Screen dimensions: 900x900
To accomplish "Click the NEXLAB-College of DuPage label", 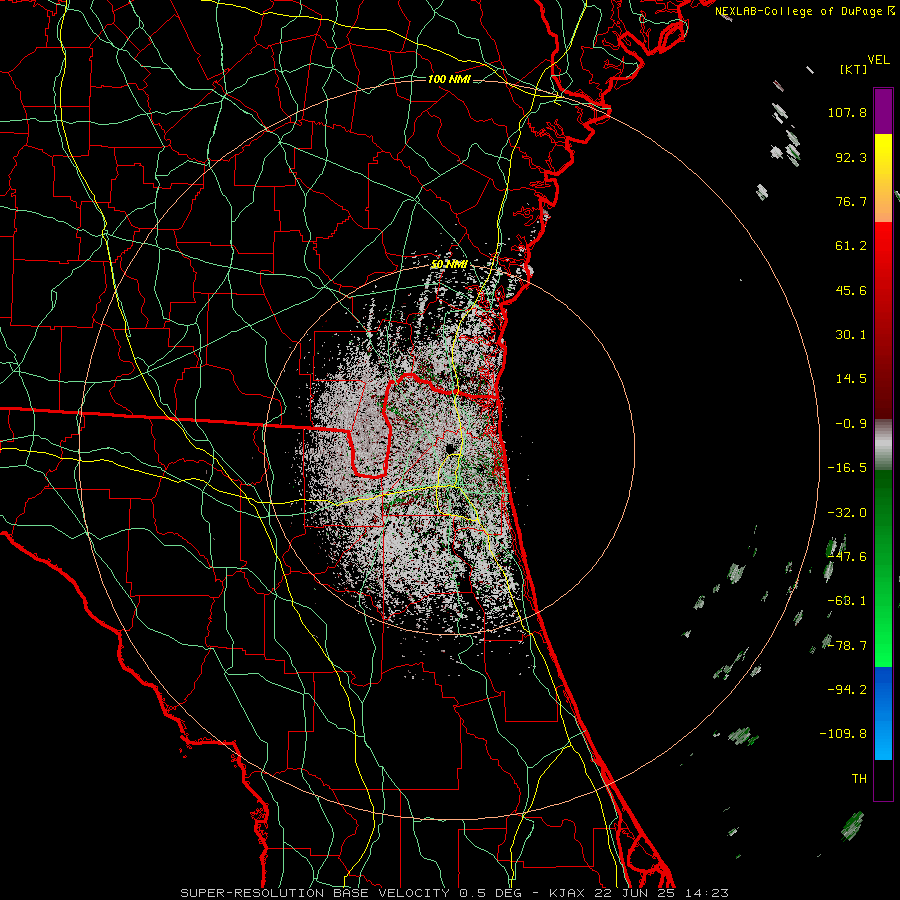I will tap(804, 11).
